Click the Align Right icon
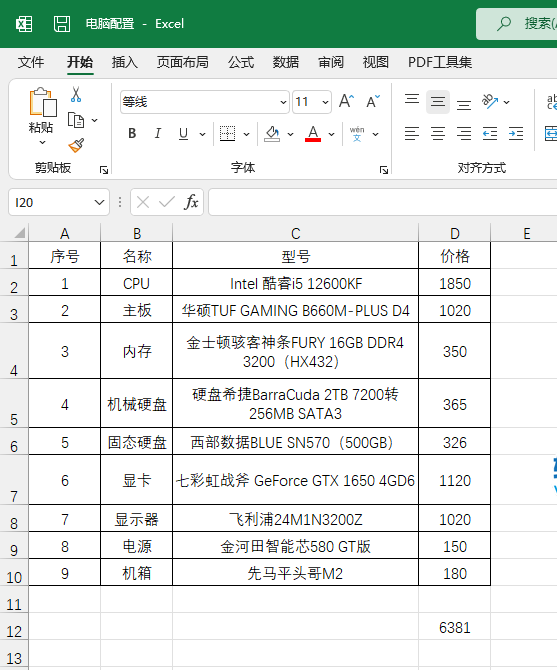 click(464, 134)
